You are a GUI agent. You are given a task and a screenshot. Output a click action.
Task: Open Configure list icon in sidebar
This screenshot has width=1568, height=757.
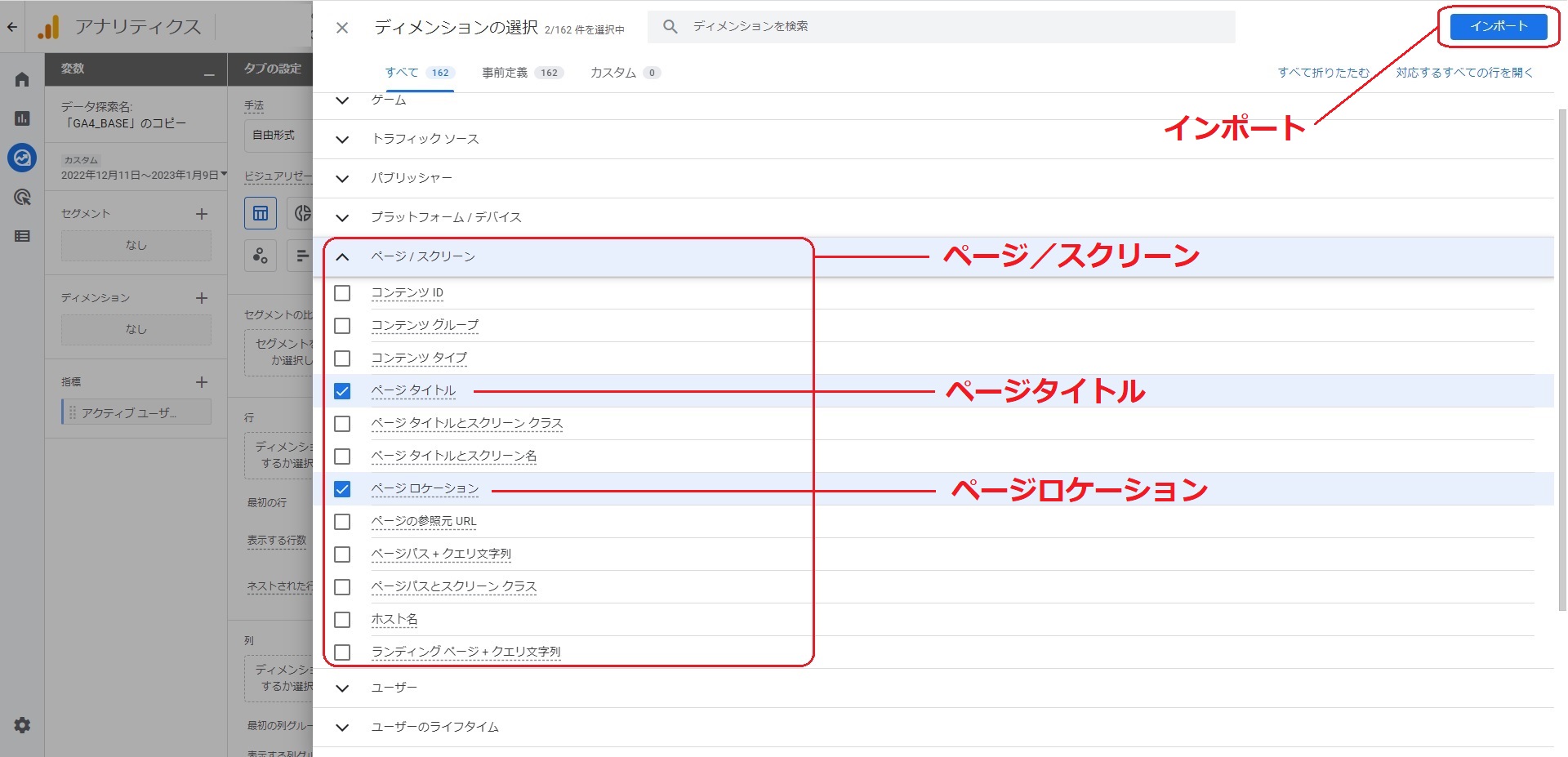coord(22,236)
